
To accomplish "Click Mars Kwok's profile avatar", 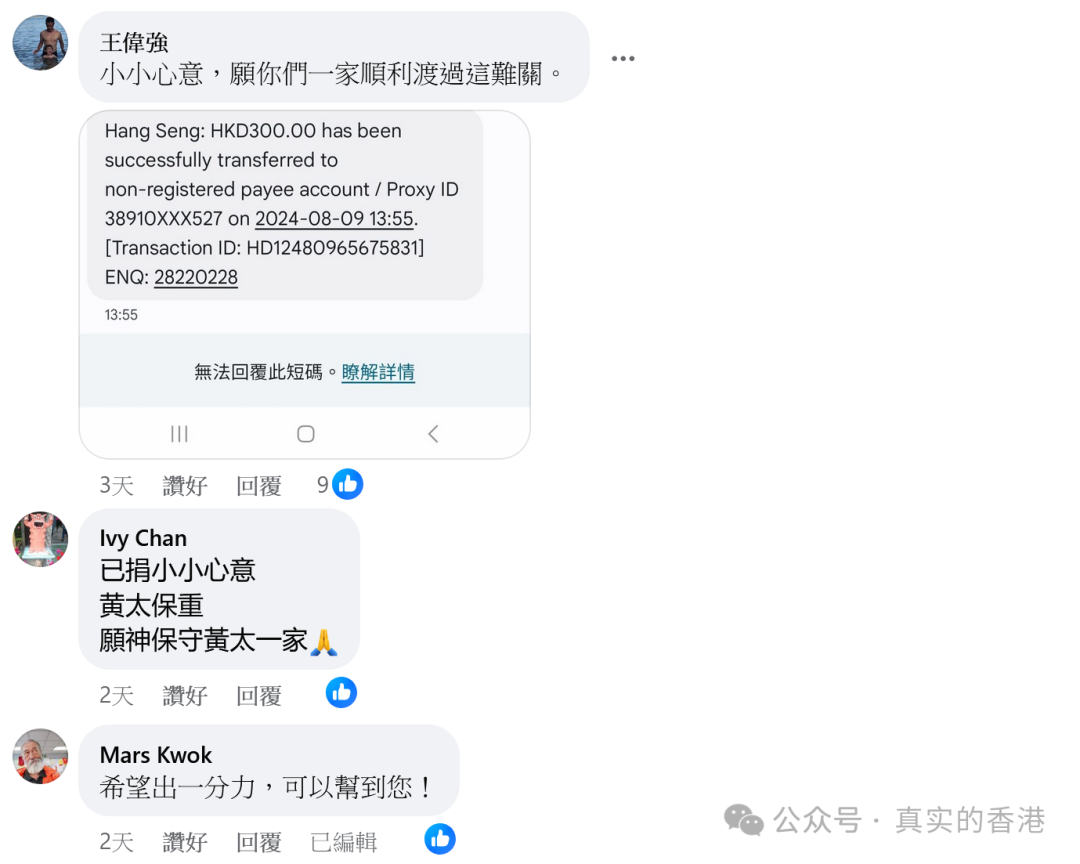I will pos(41,756).
